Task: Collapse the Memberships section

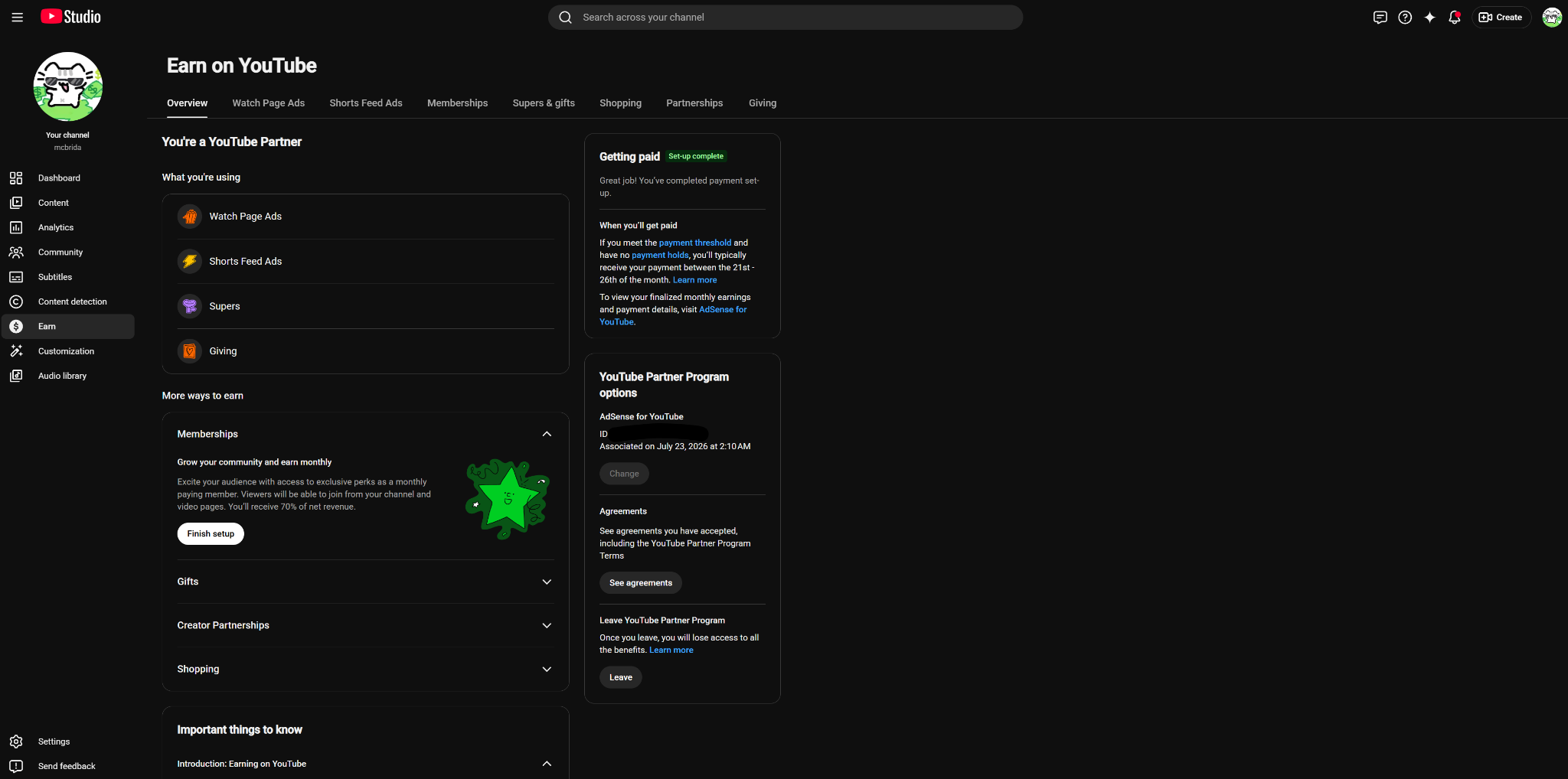Action: click(547, 434)
